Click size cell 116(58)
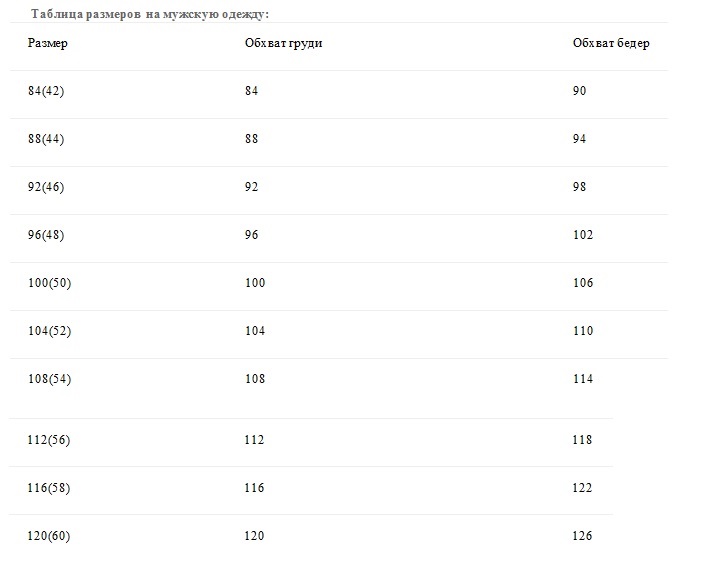Image resolution: width=701 pixels, height=565 pixels. [49, 488]
